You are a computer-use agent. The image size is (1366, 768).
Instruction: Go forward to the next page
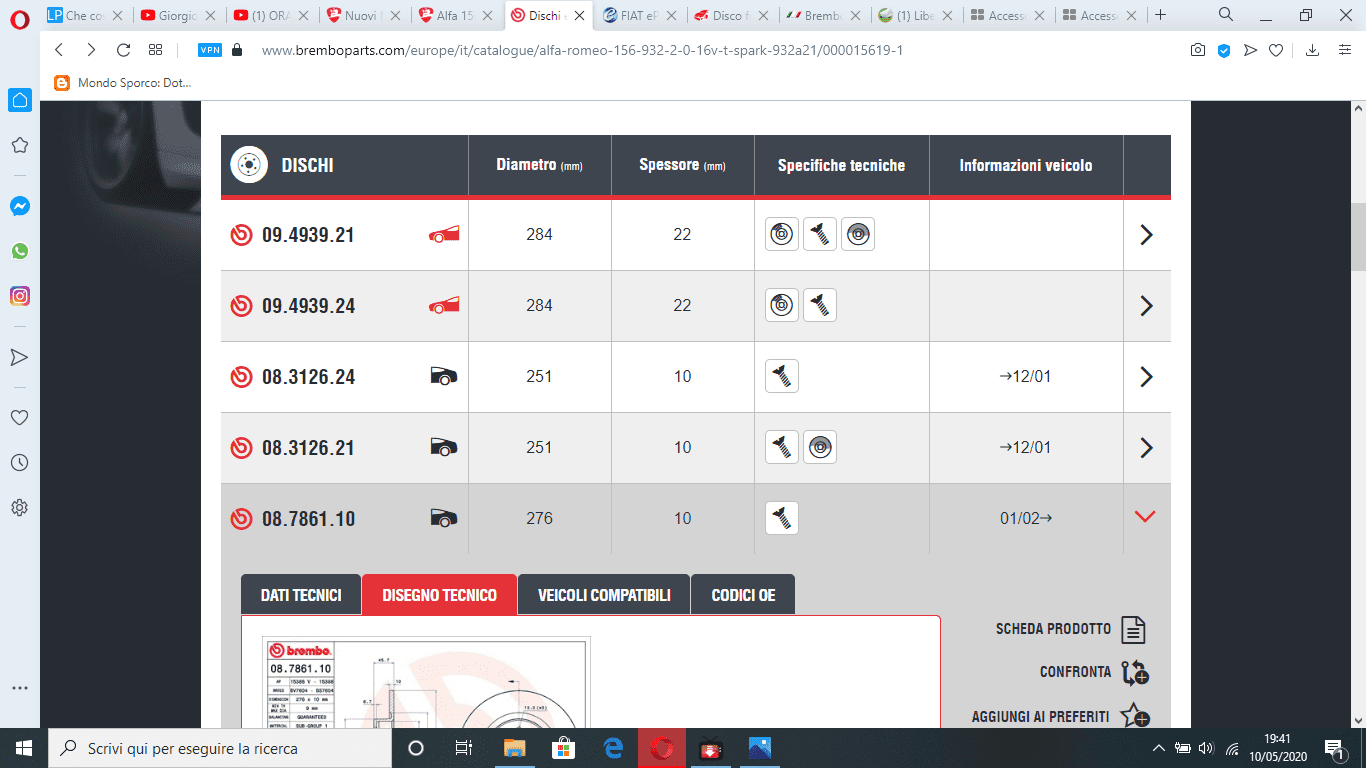tap(91, 50)
